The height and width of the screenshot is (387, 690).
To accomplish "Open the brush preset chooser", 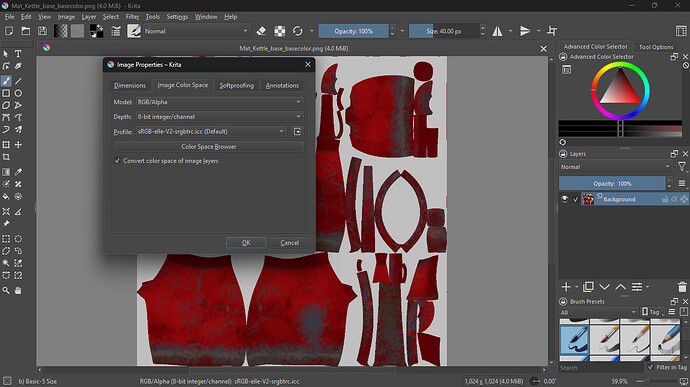I will (134, 31).
